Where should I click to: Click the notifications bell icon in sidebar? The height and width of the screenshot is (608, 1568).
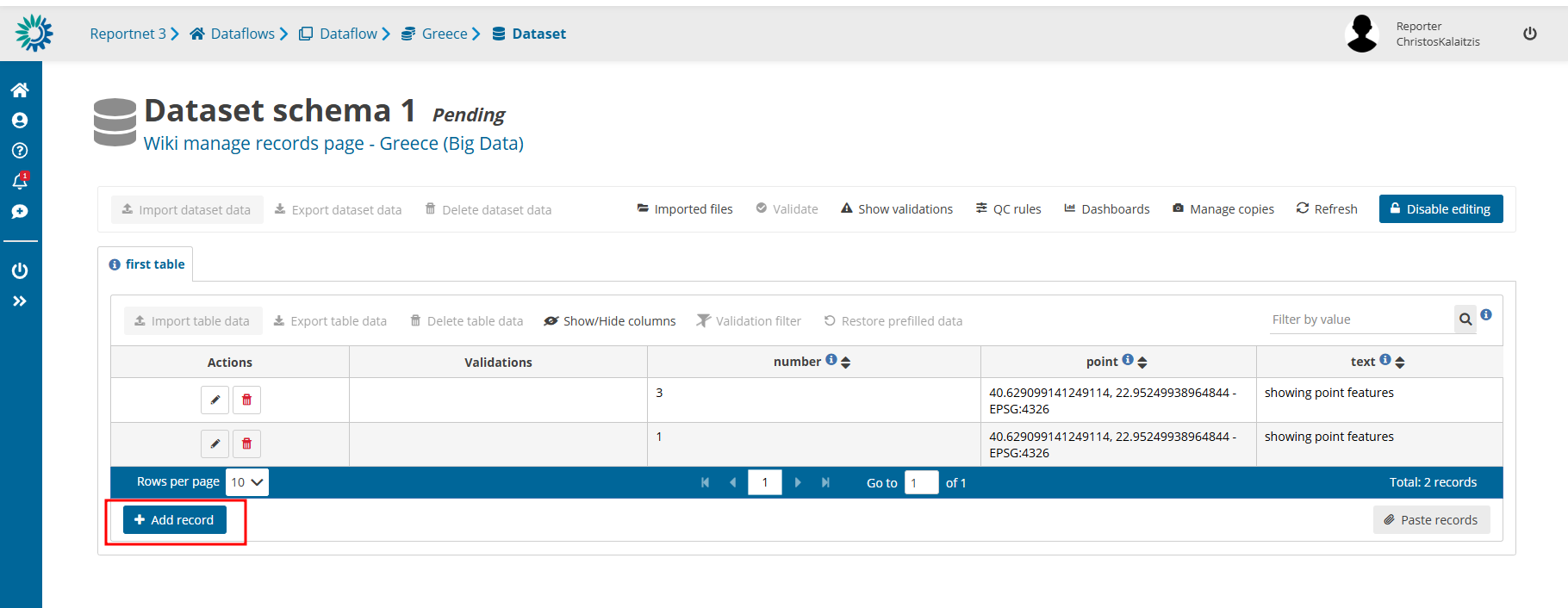(20, 181)
